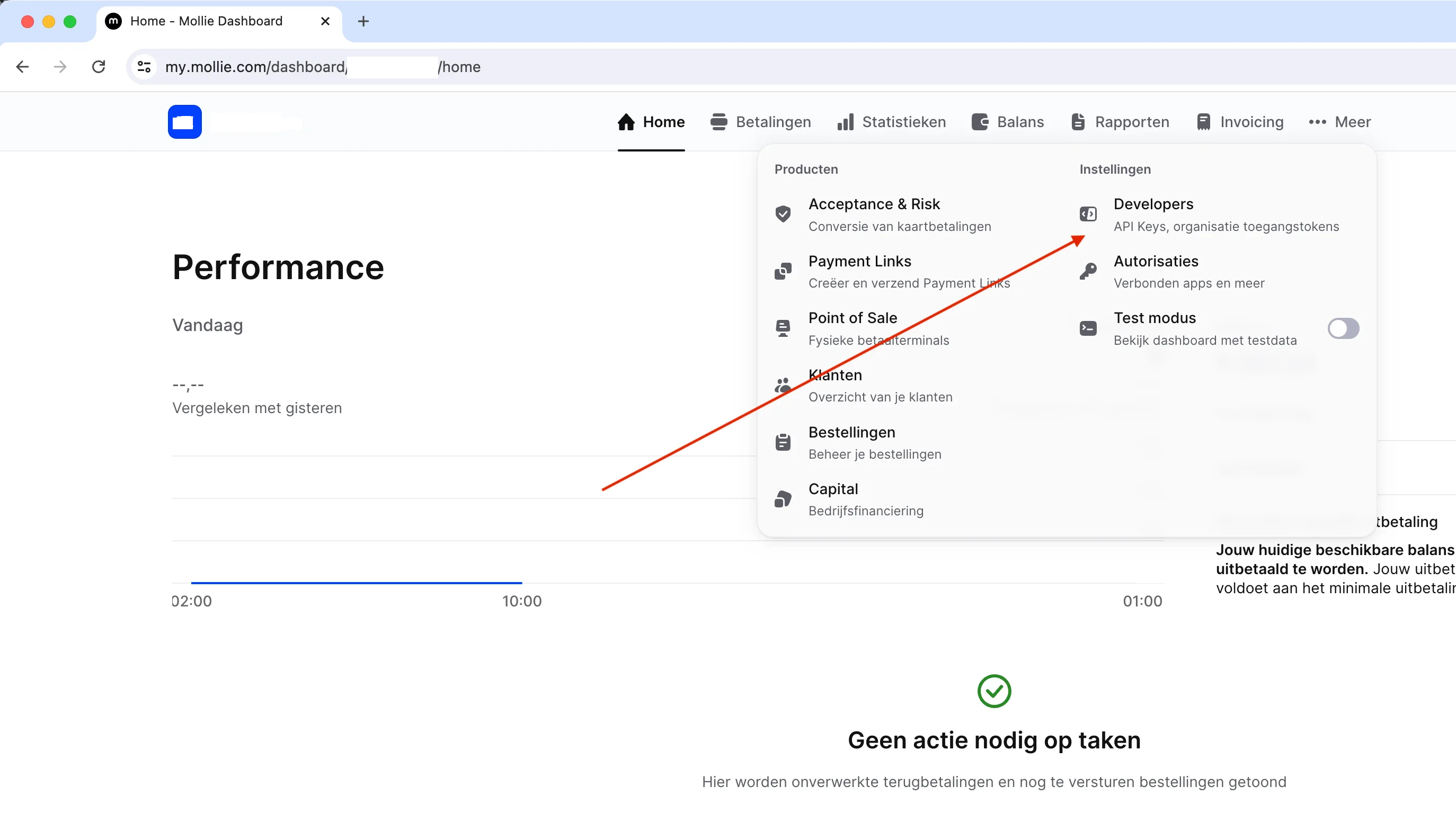Screen dimensions: 1456x822
Task: Enable the Test modus toggle switch
Action: tap(1344, 328)
